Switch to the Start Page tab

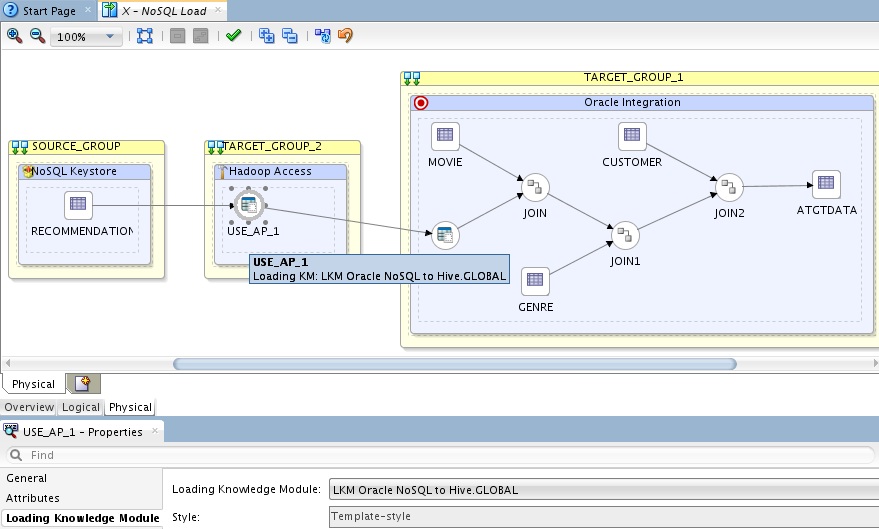tap(49, 11)
